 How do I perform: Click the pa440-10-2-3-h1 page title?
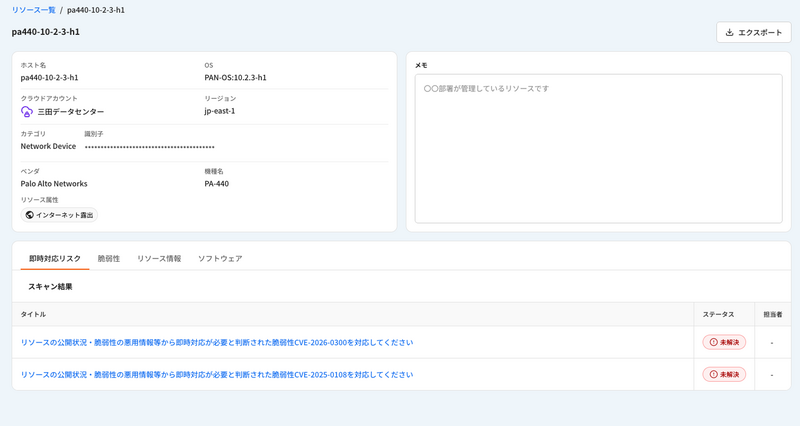click(x=46, y=32)
